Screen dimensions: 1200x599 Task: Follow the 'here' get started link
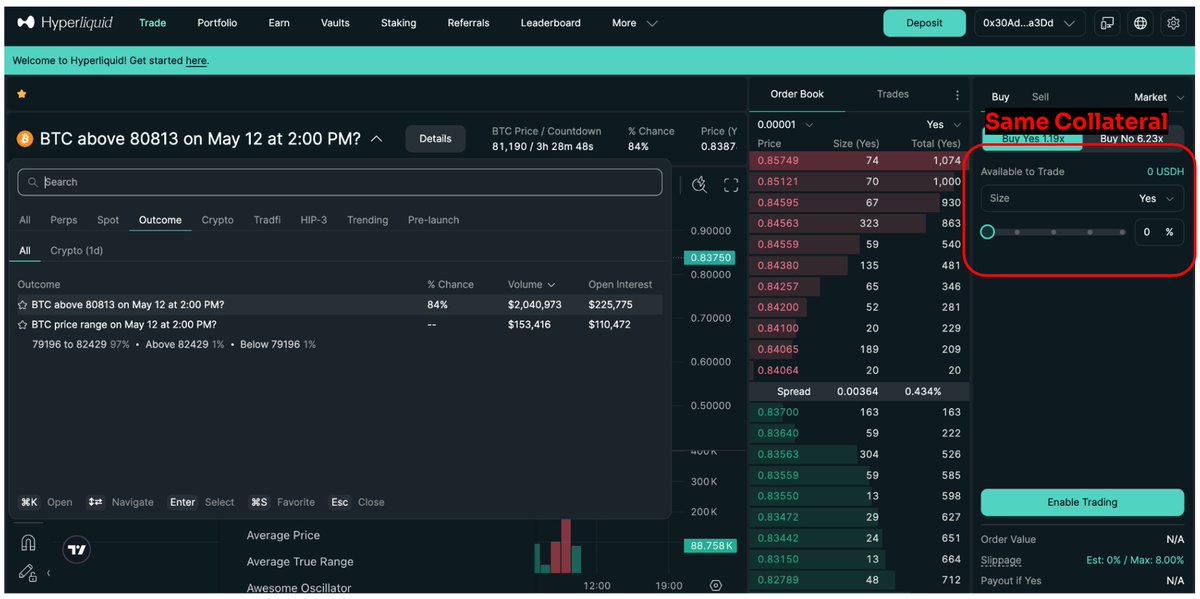196,61
